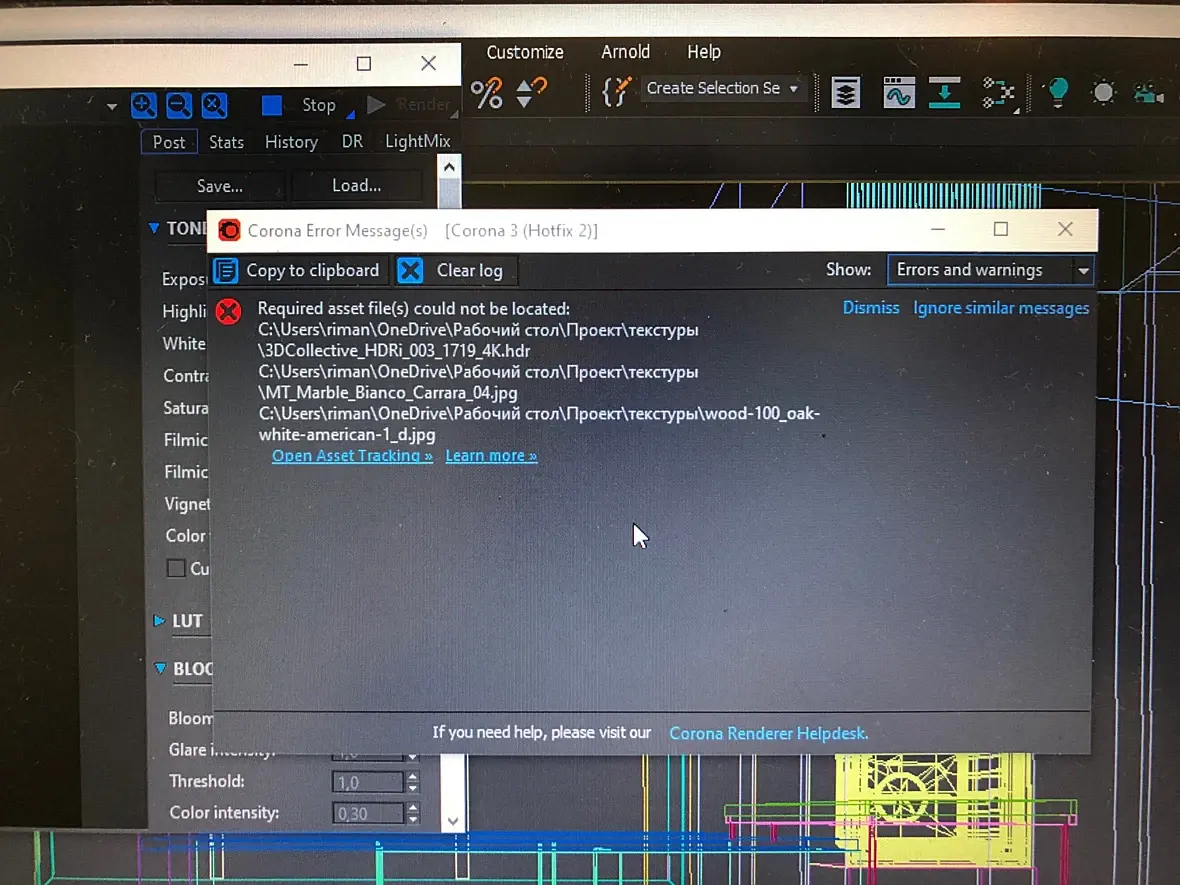Screen dimensions: 1180x885
Task: Click the Save... button
Action: tap(219, 186)
